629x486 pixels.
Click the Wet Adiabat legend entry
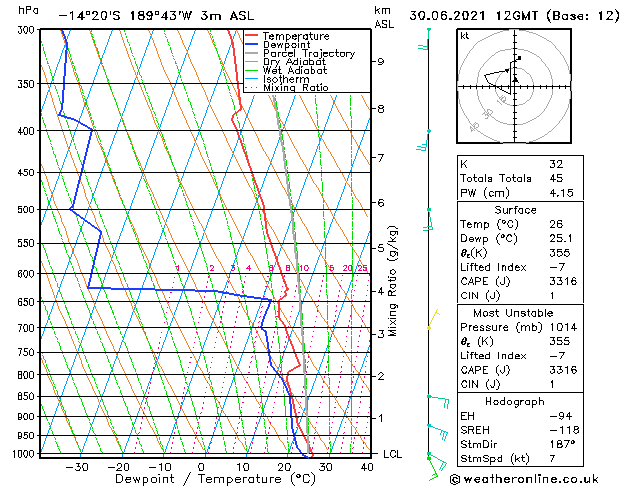click(x=286, y=70)
